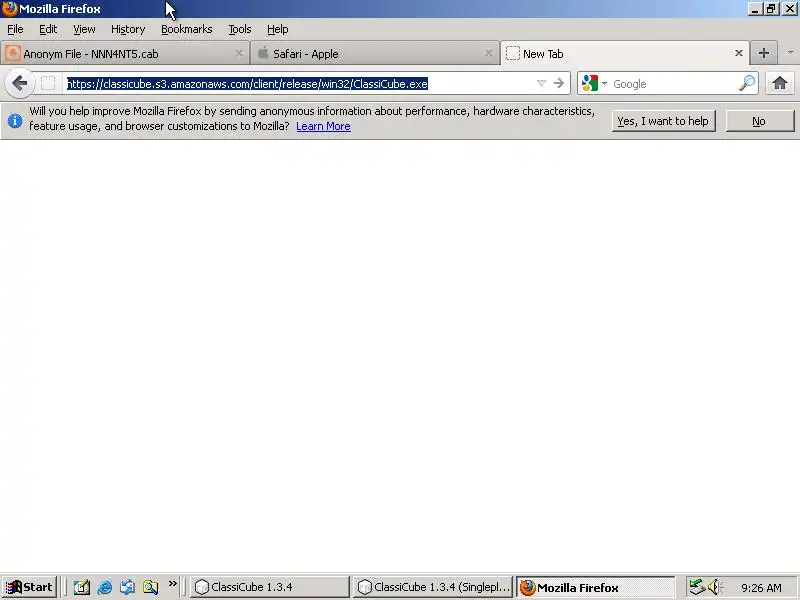Image resolution: width=800 pixels, height=600 pixels.
Task: Switch to the Safari - Apple tab
Action: 375,54
